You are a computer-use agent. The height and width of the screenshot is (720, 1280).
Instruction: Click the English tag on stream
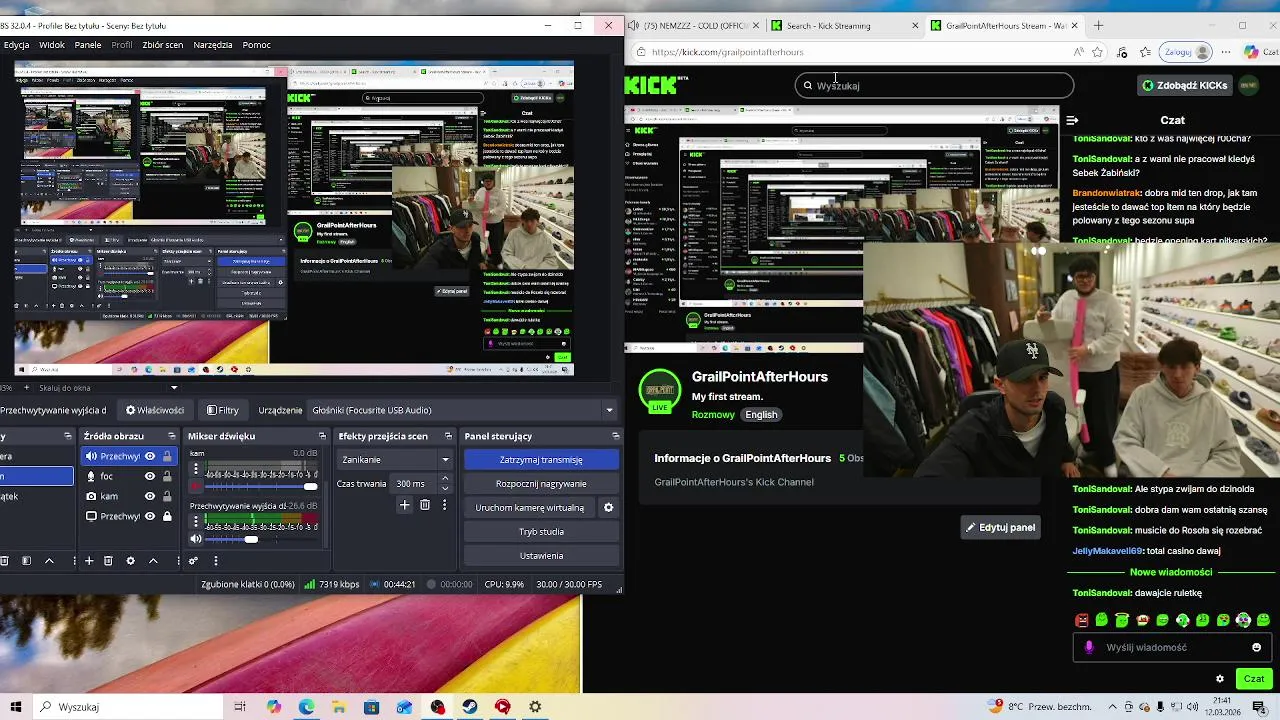pyautogui.click(x=761, y=415)
